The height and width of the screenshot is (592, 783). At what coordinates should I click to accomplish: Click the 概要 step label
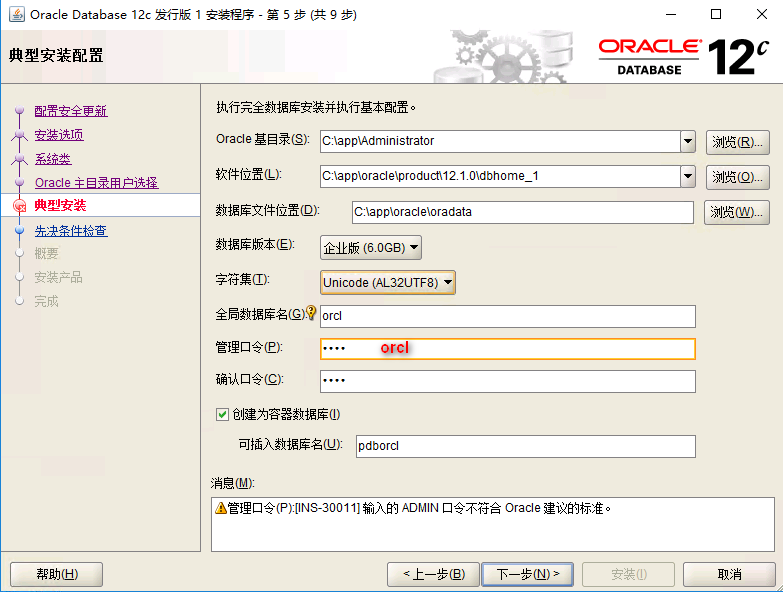pyautogui.click(x=46, y=254)
